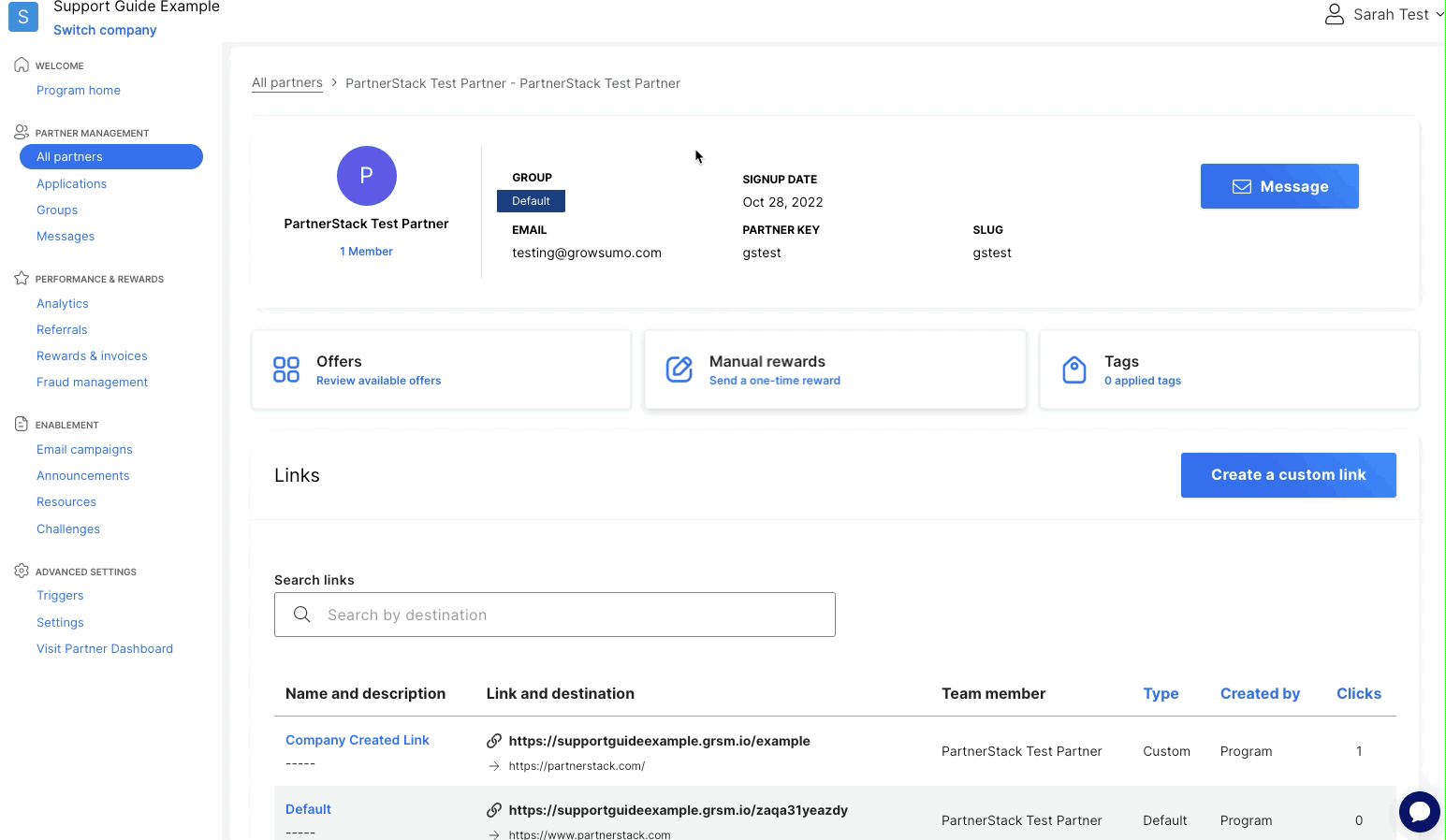The width and height of the screenshot is (1446, 840).
Task: Open the Default link entry
Action: (308, 809)
